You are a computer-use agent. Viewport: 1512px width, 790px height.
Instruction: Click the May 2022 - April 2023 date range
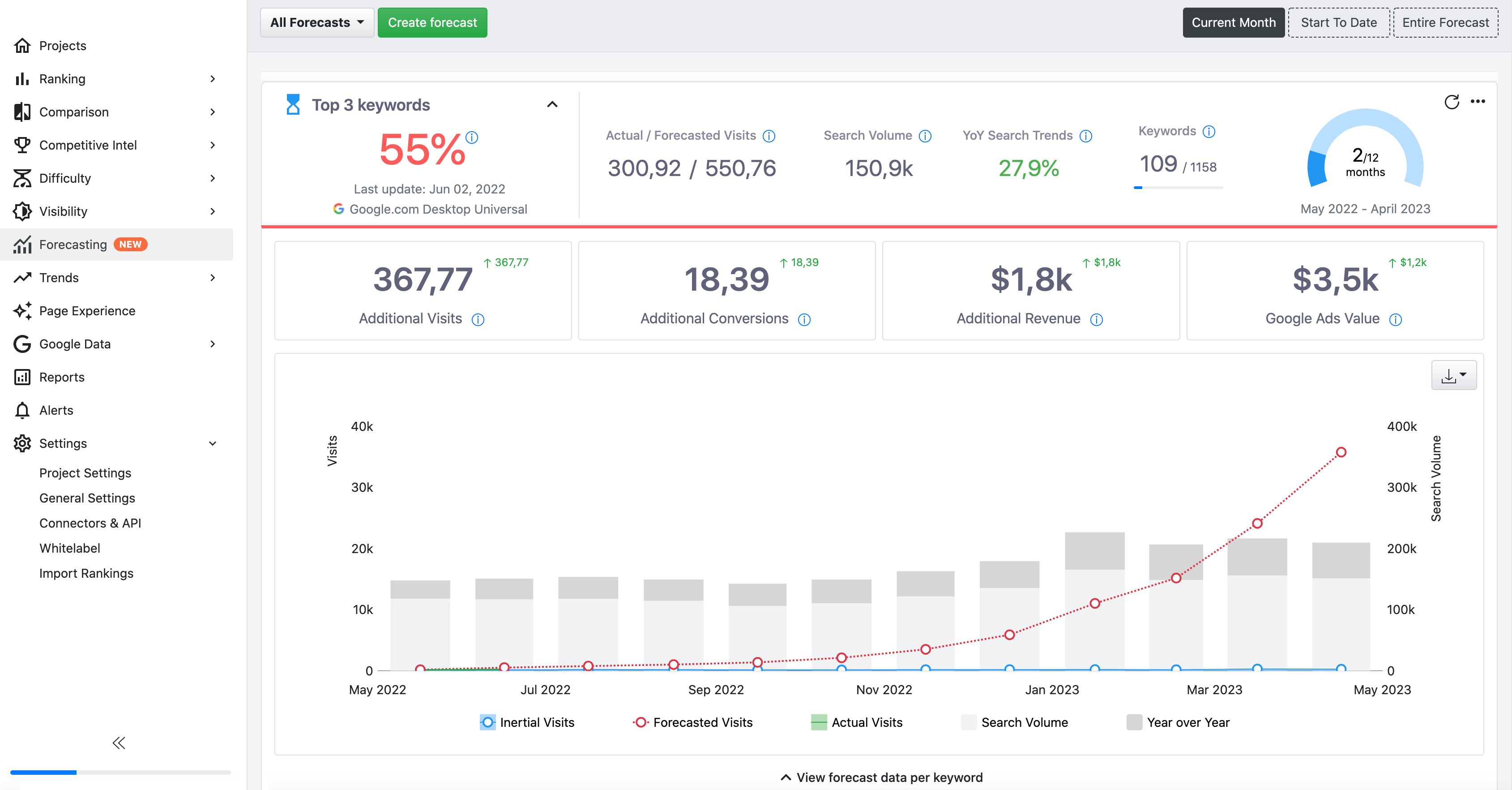[x=1365, y=209]
